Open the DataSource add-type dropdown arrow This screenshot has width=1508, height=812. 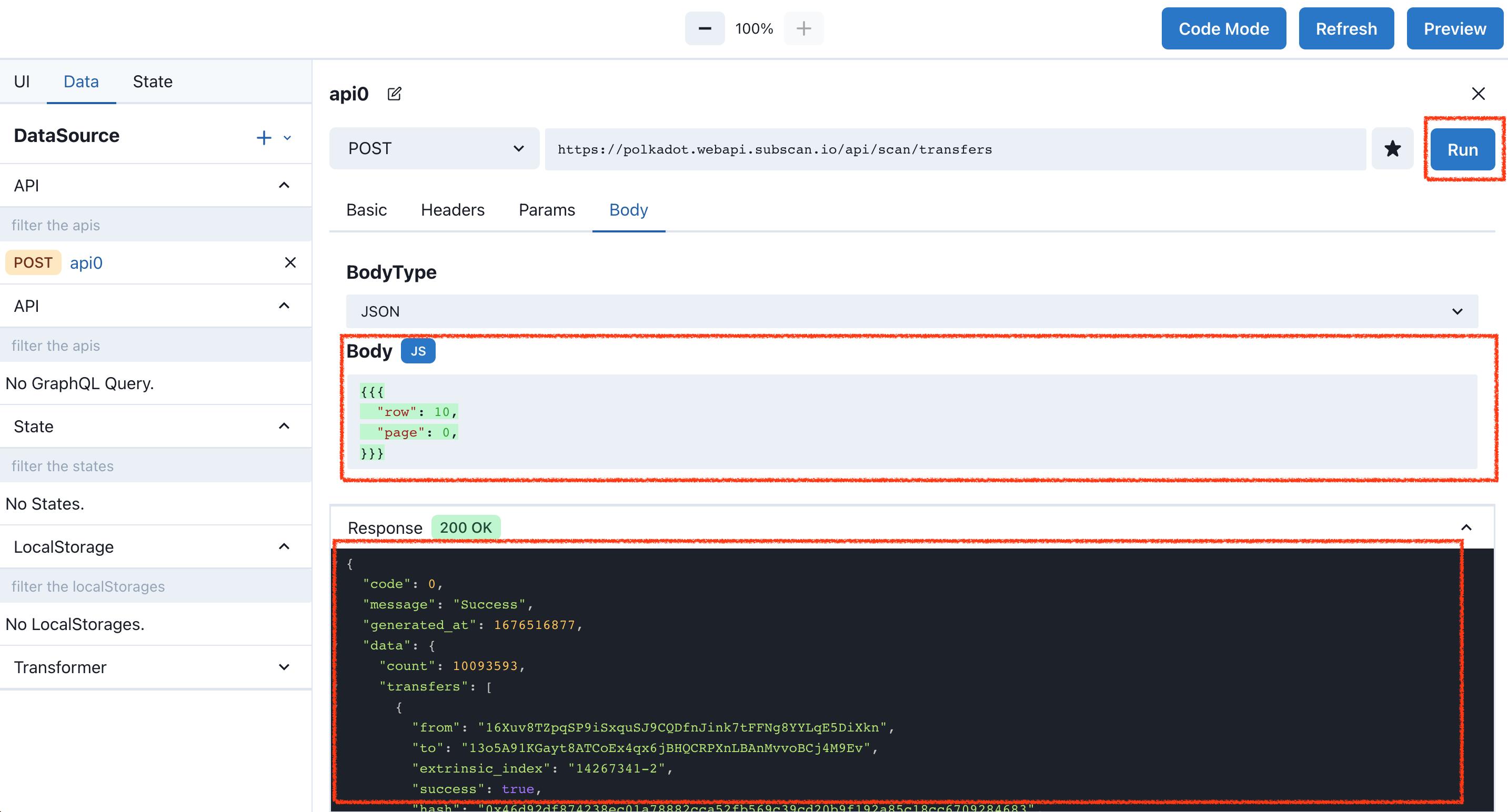click(287, 138)
